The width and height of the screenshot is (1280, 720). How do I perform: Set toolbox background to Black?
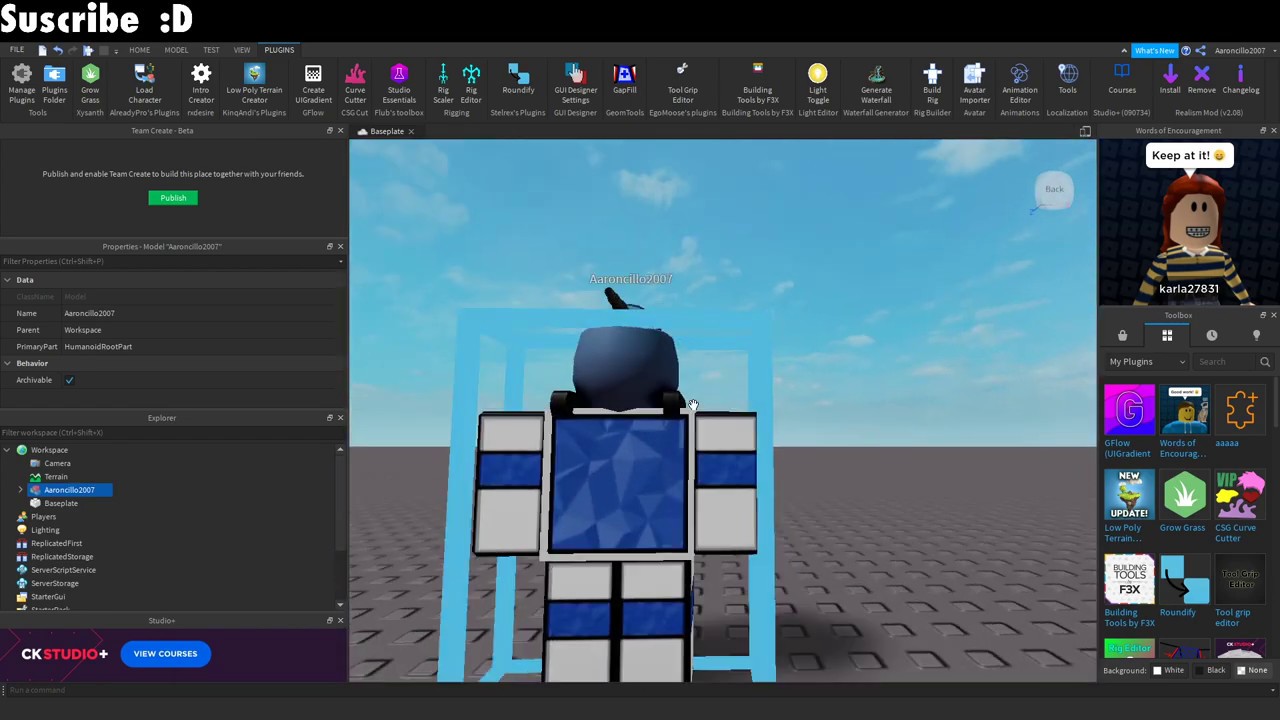[1210, 670]
